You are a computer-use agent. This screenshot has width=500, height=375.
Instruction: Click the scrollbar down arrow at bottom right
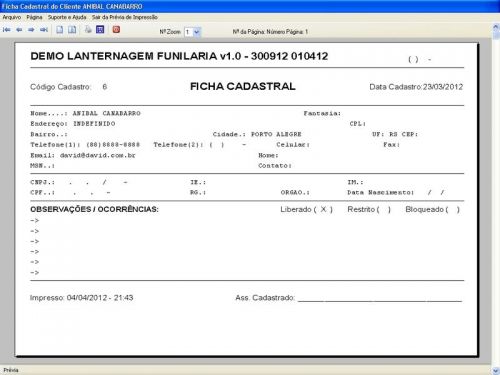496,370
